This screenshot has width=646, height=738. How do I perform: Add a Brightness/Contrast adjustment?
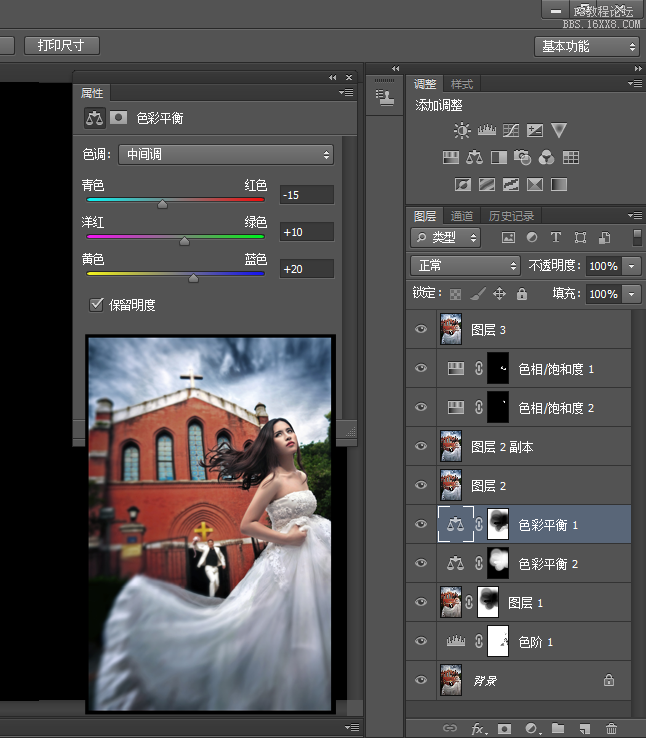462,130
